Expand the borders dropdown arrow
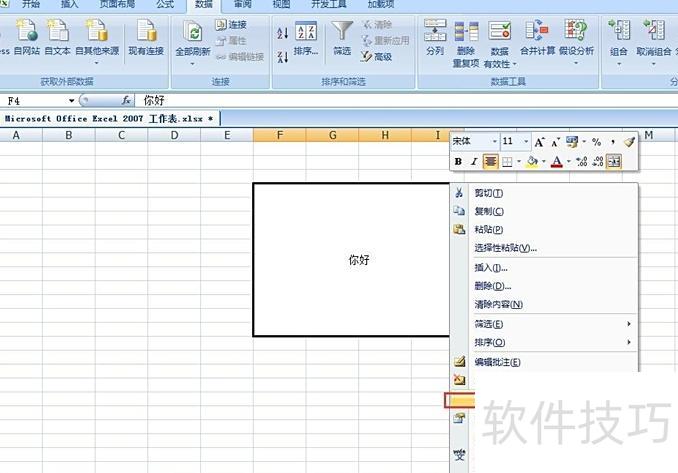 pos(518,162)
